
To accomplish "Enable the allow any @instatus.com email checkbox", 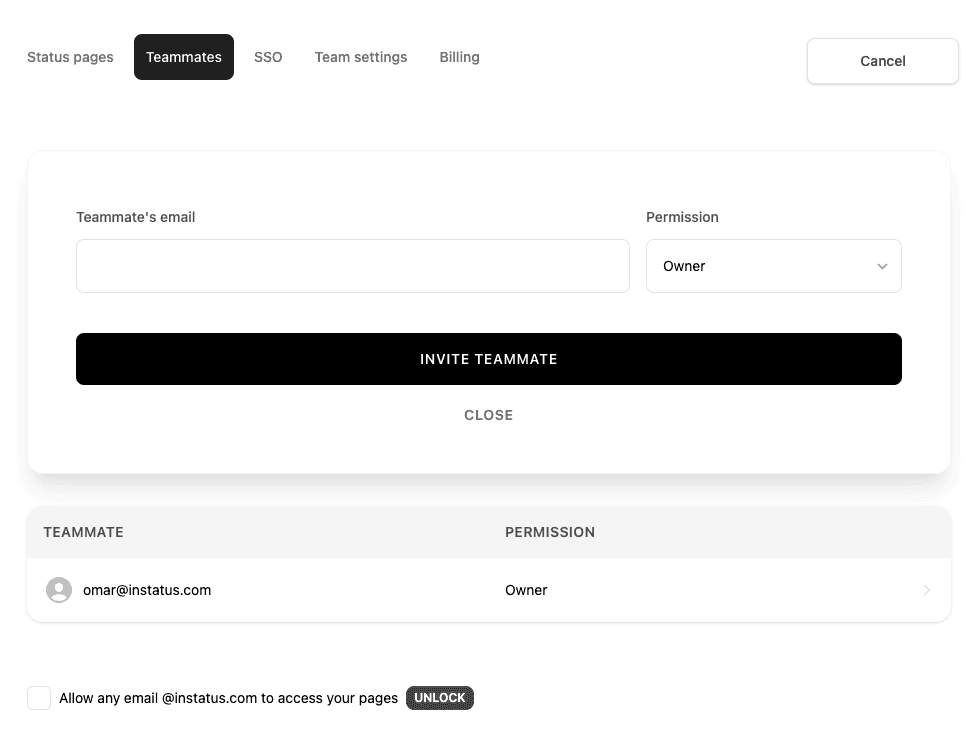I will pos(39,698).
